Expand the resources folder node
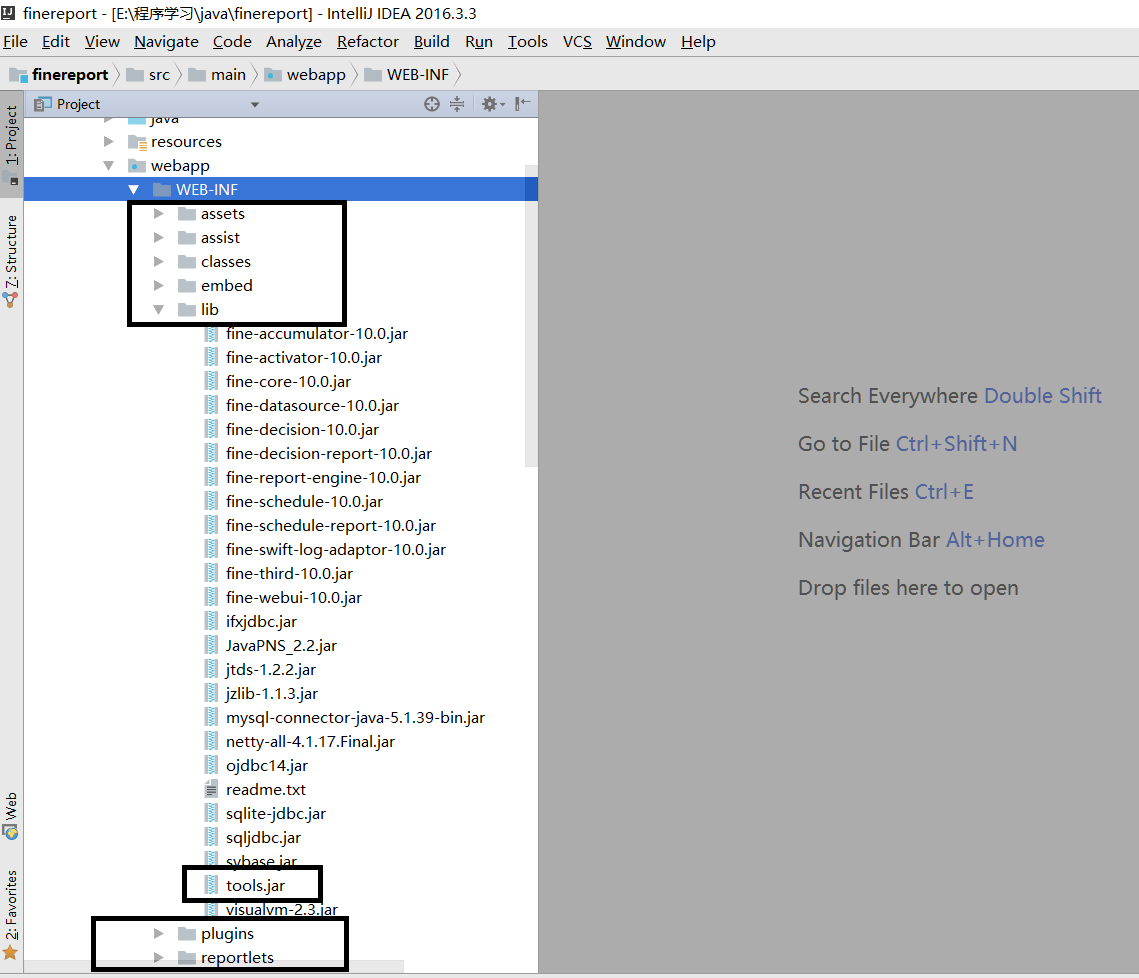The width and height of the screenshot is (1139, 978). coord(108,142)
